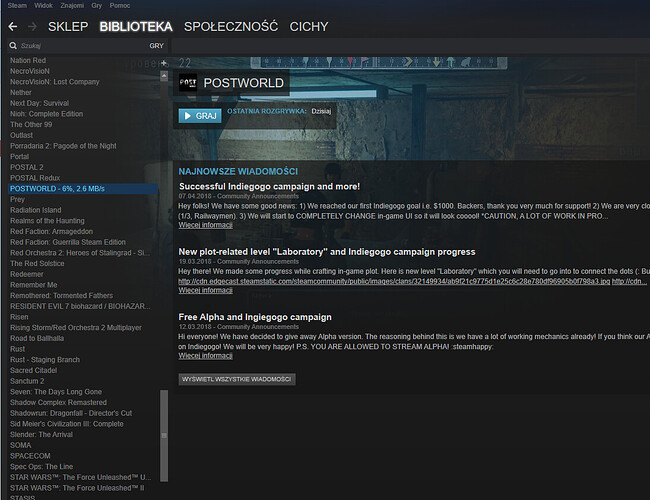Select Spec Ops: The Line
This screenshot has width=650, height=500.
(41, 467)
